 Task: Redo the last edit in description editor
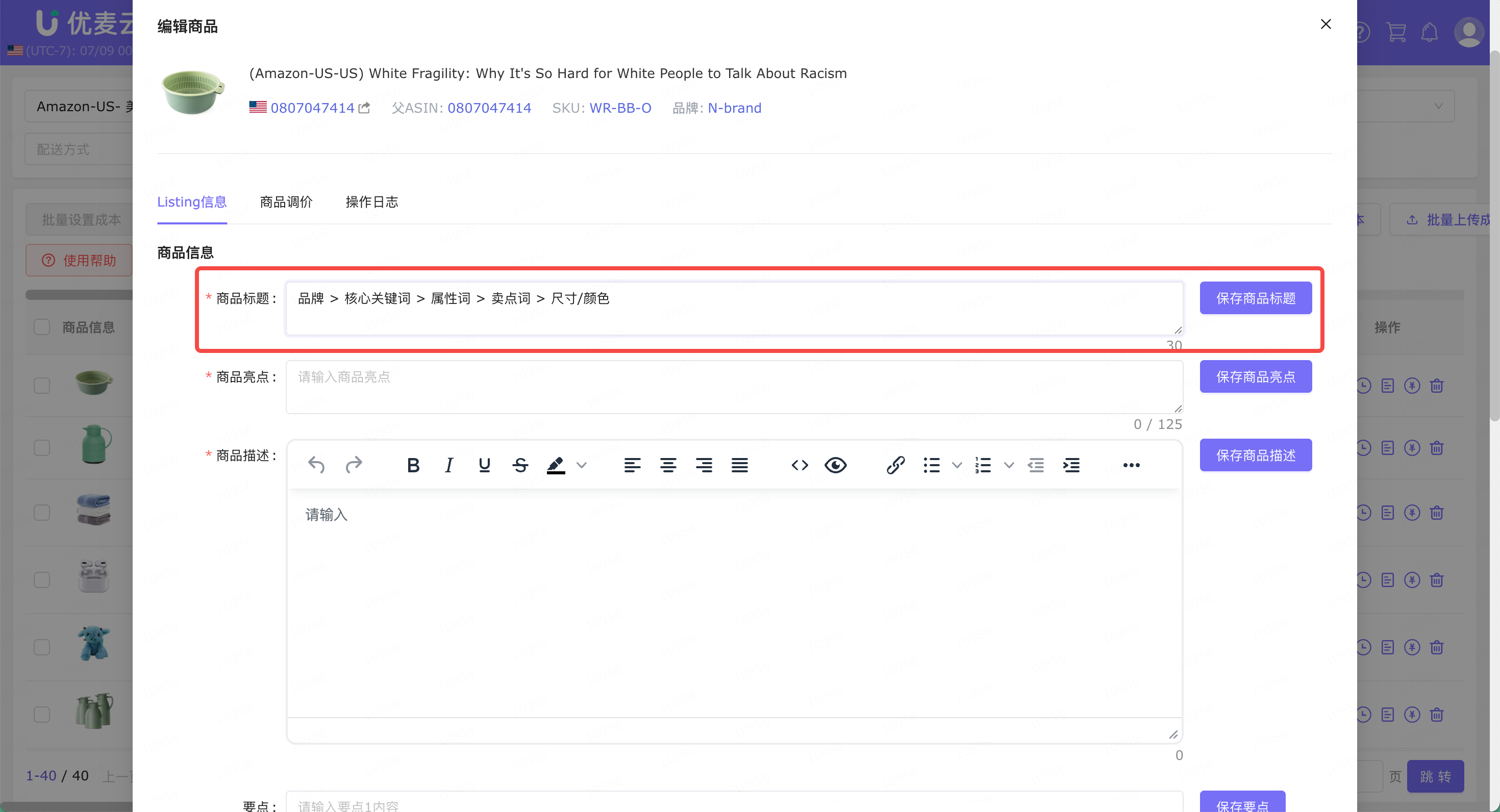pyautogui.click(x=354, y=465)
